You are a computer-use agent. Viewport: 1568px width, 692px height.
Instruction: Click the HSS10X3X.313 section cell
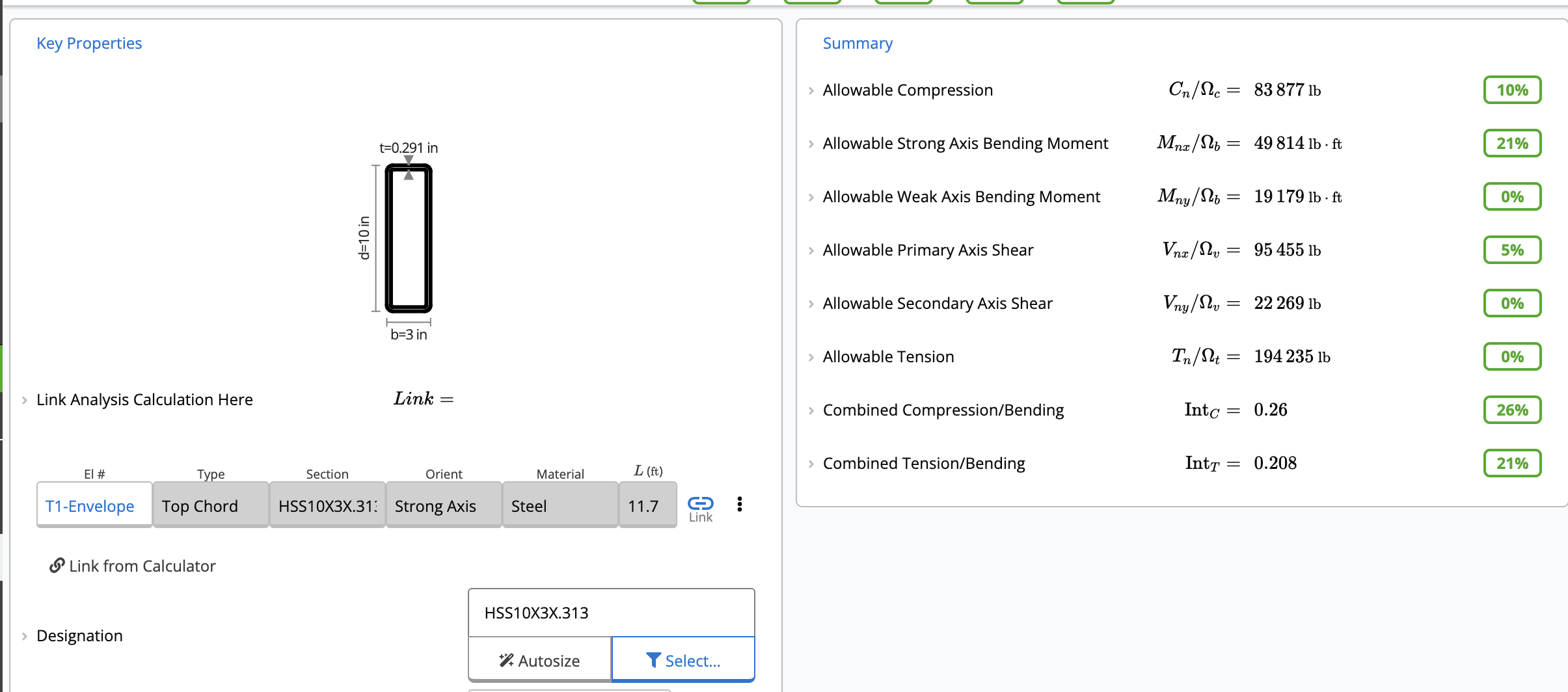327,505
